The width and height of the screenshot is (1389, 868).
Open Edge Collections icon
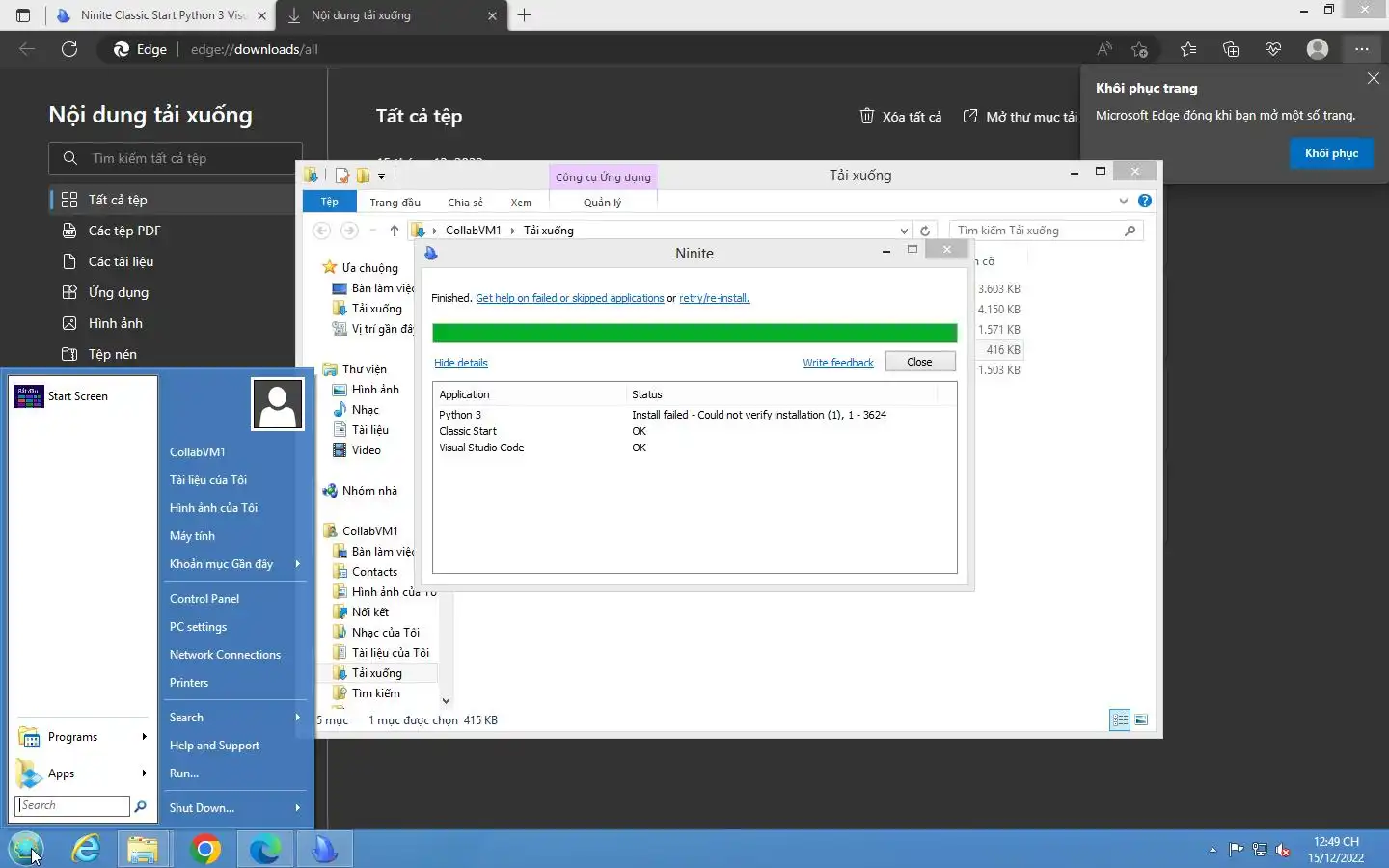tap(1231, 49)
